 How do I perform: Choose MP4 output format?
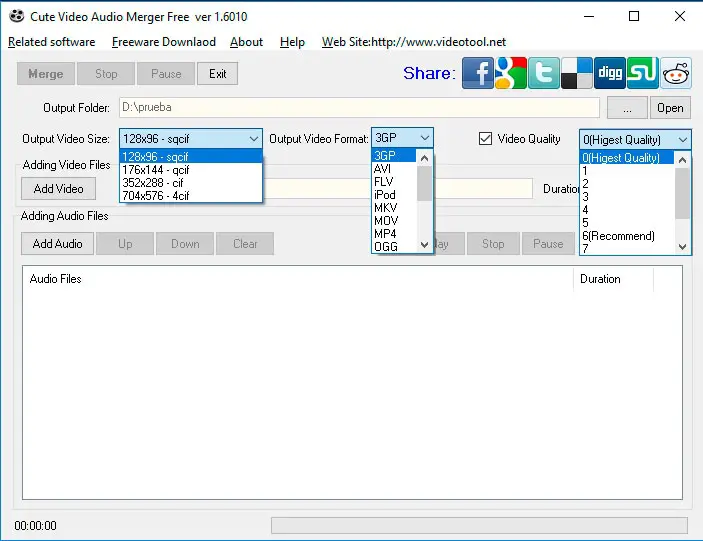coord(394,234)
